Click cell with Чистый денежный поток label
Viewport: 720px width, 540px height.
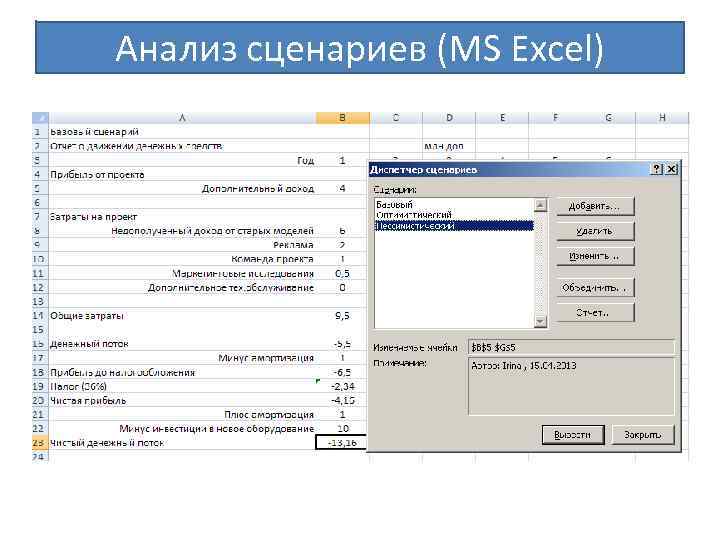[x=182, y=443]
